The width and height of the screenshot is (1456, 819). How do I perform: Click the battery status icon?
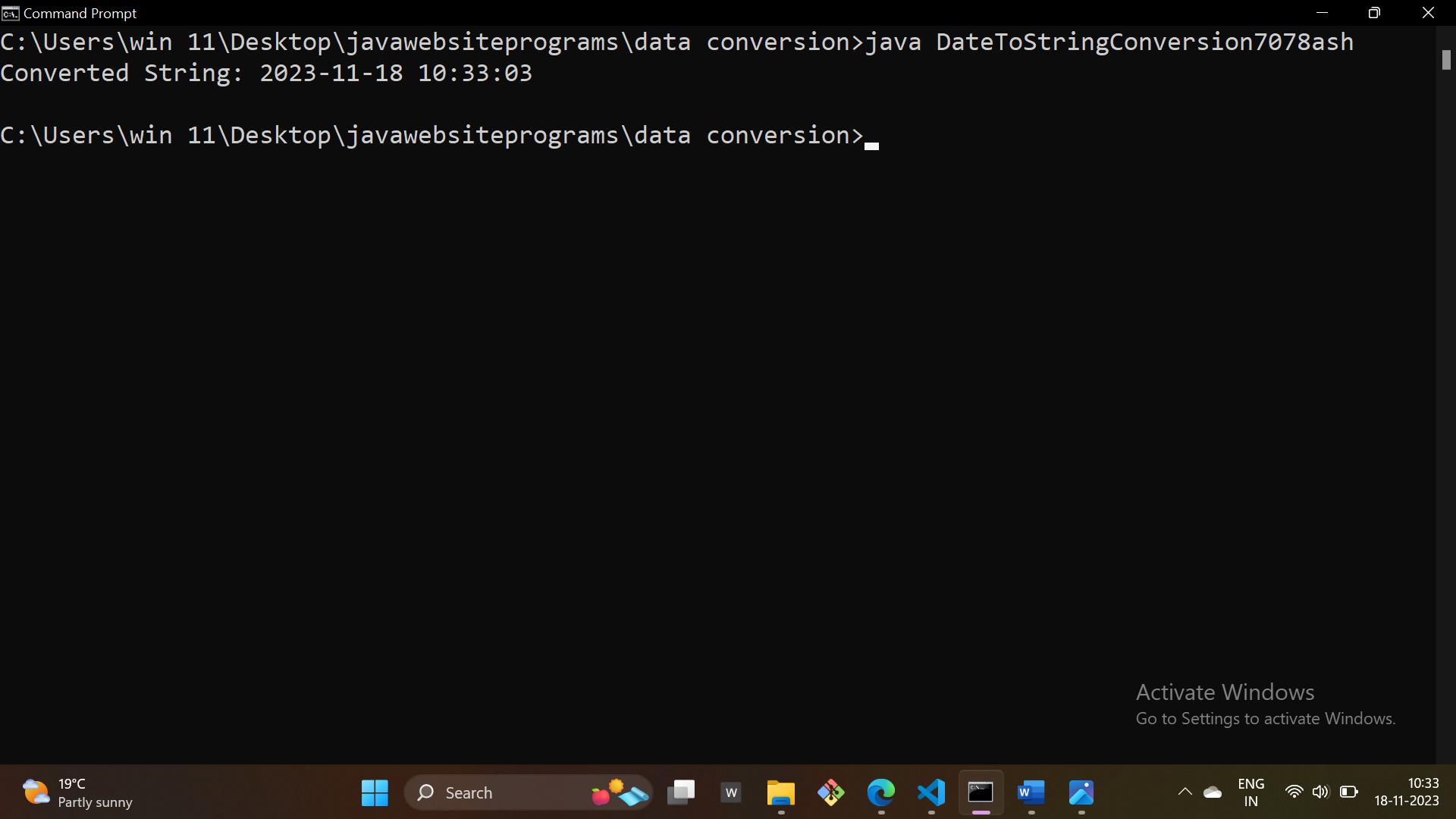[x=1348, y=792]
